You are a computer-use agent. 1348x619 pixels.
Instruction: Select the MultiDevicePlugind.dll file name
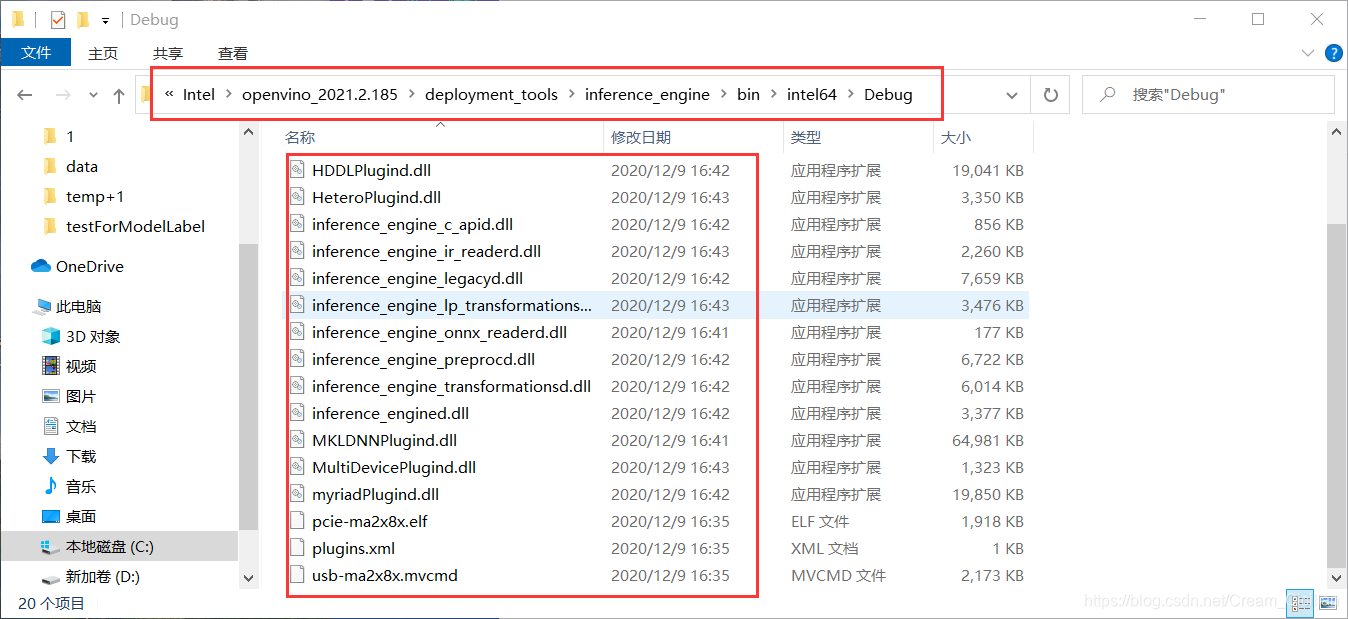point(394,468)
